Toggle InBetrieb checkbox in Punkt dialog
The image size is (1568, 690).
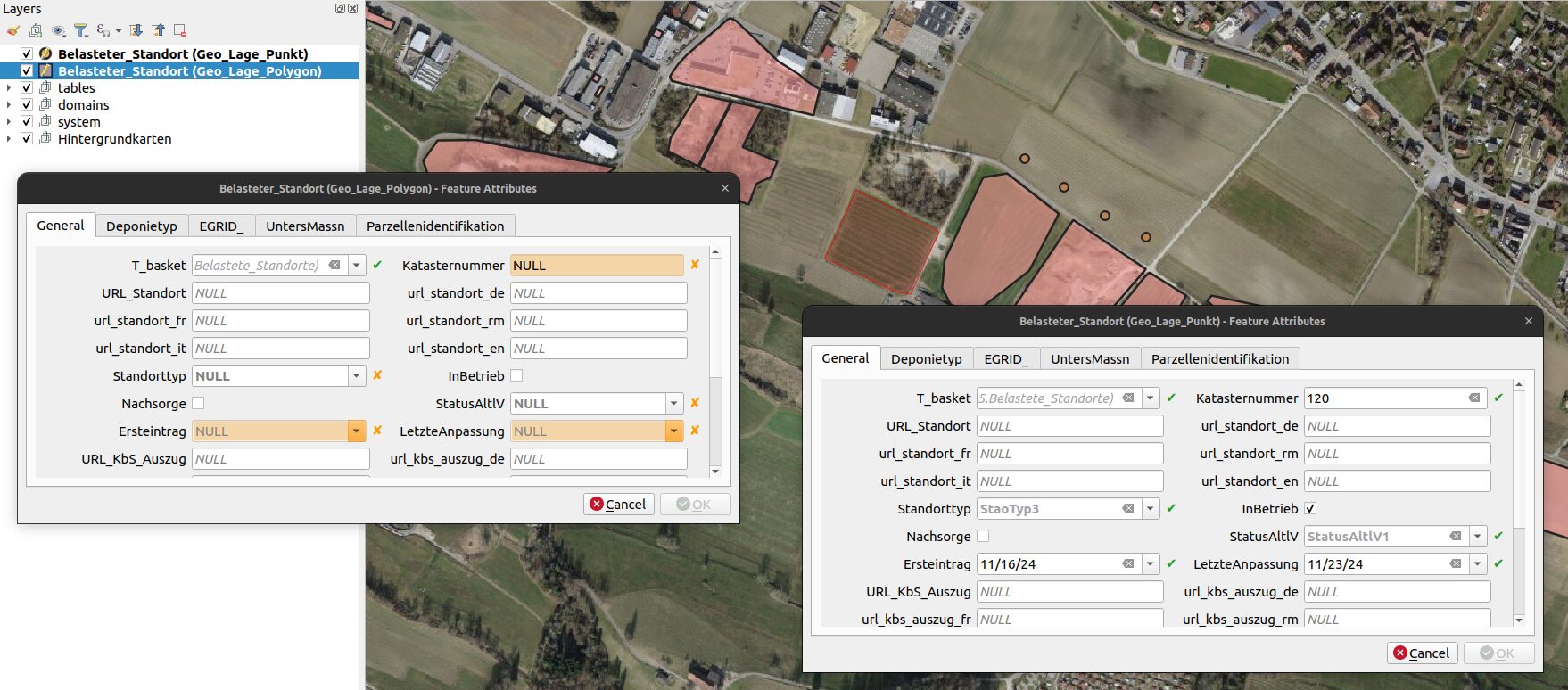coord(1310,509)
